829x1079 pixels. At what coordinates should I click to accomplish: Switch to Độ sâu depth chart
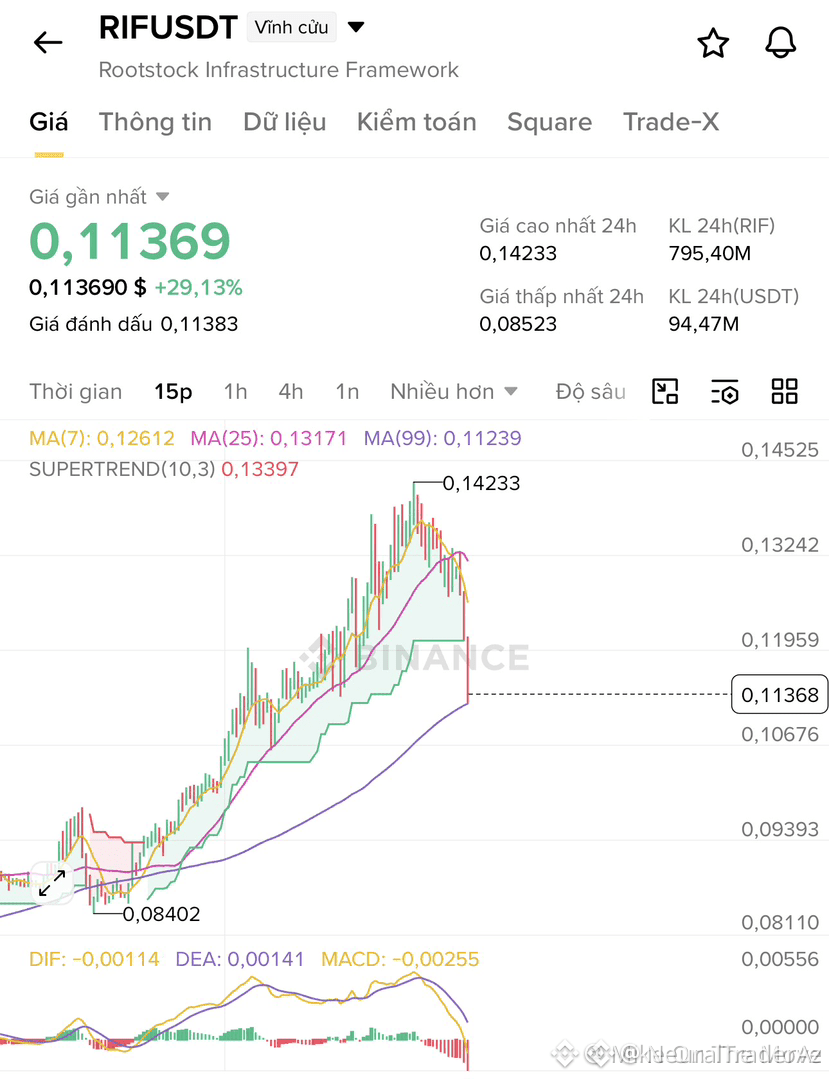[591, 392]
